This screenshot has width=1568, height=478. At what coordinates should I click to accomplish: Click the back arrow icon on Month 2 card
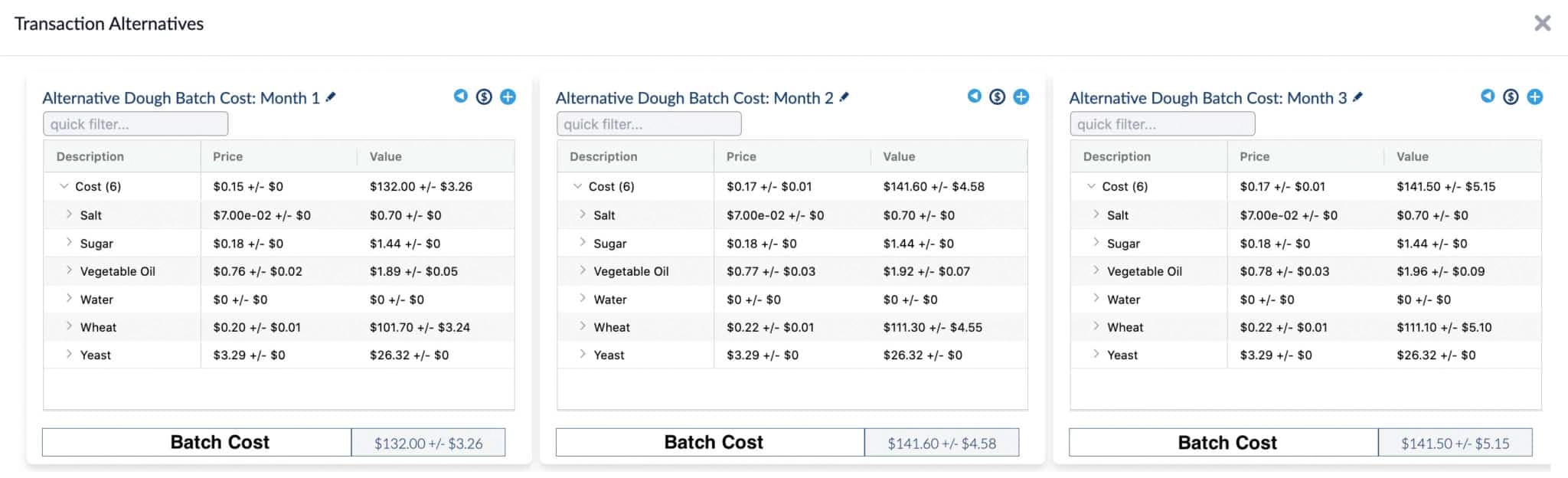click(974, 97)
